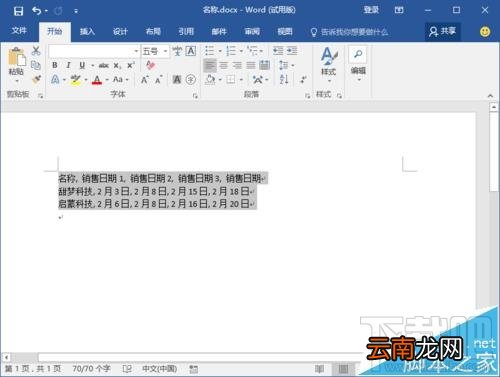Viewport: 500px width, 377px height.
Task: Switch to the 邮件 tab
Action: pos(219,32)
